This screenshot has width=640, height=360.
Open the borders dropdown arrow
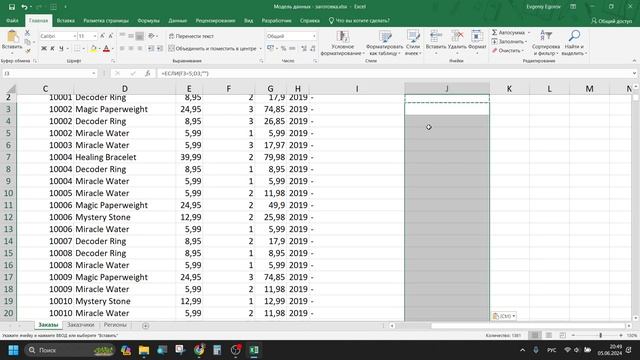pos(83,49)
